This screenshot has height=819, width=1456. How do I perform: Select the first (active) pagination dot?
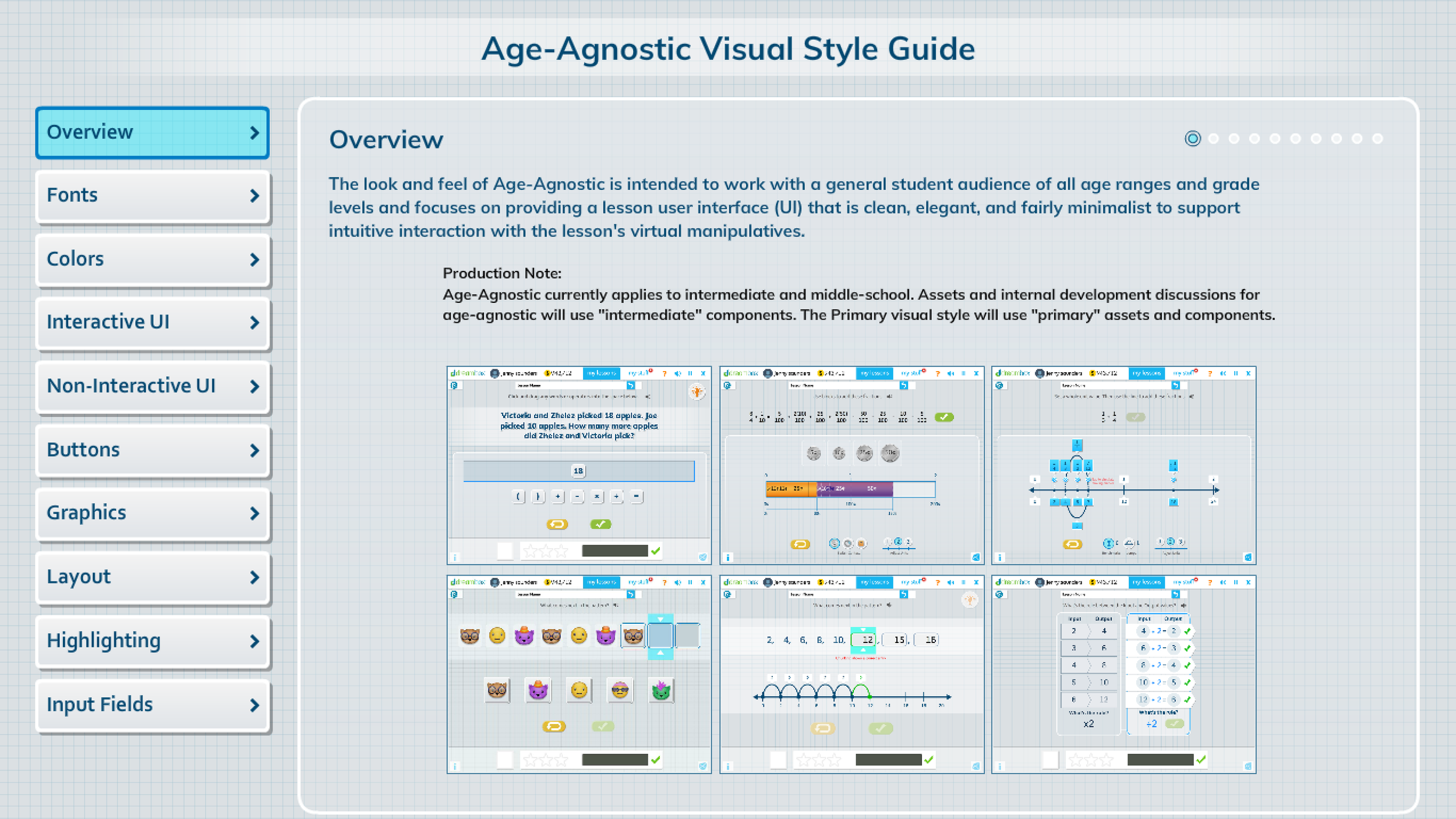1192,139
